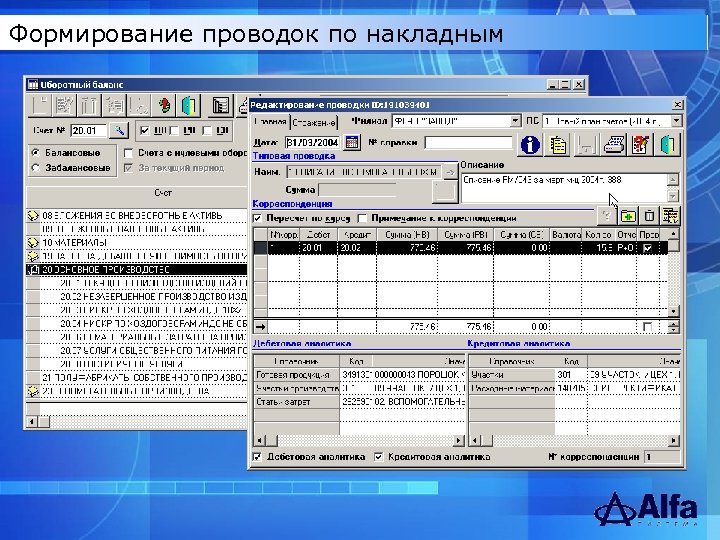Click the blue information icon in the entry editor
Viewport: 720px width, 540px height.
[530, 144]
